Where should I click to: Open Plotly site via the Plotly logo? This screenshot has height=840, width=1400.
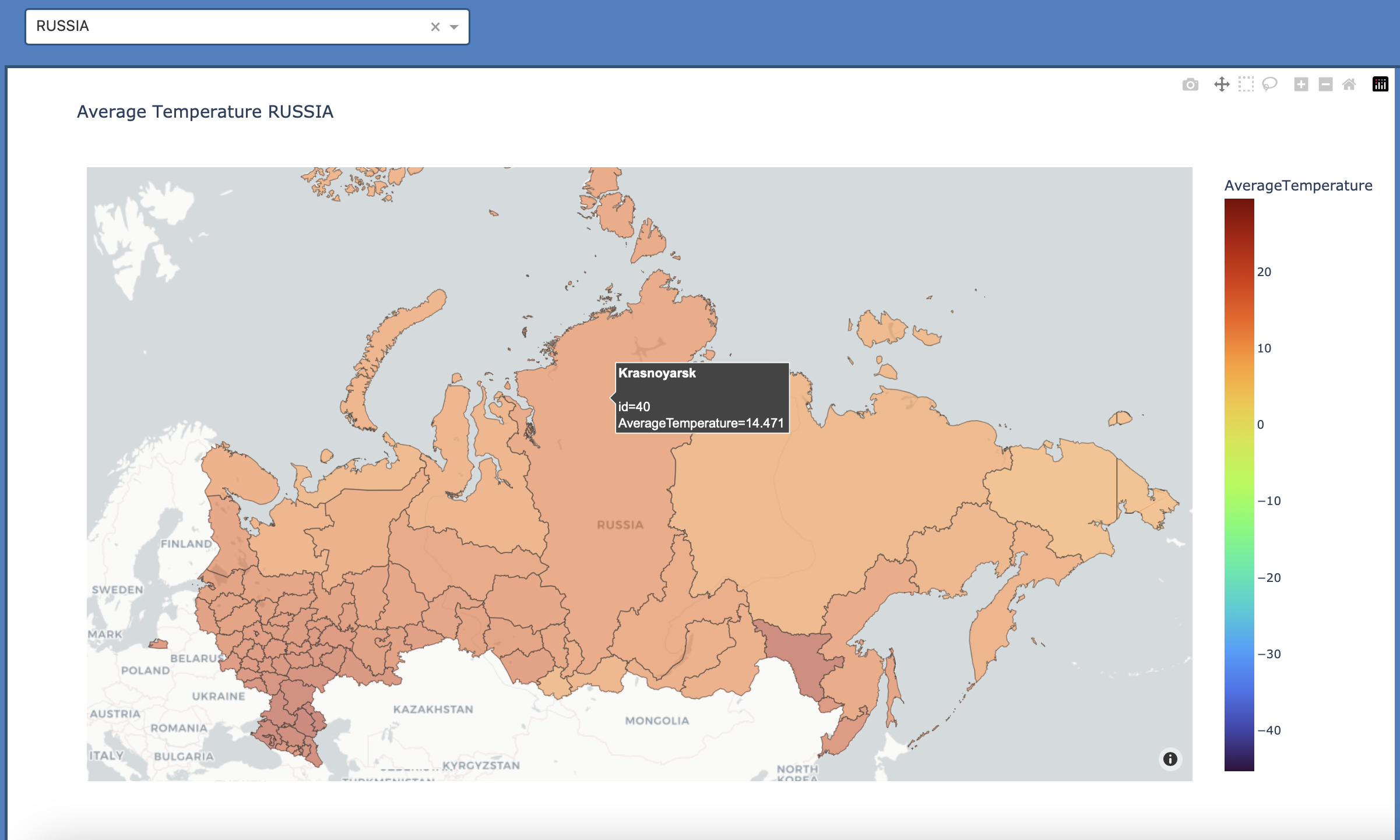click(x=1380, y=84)
